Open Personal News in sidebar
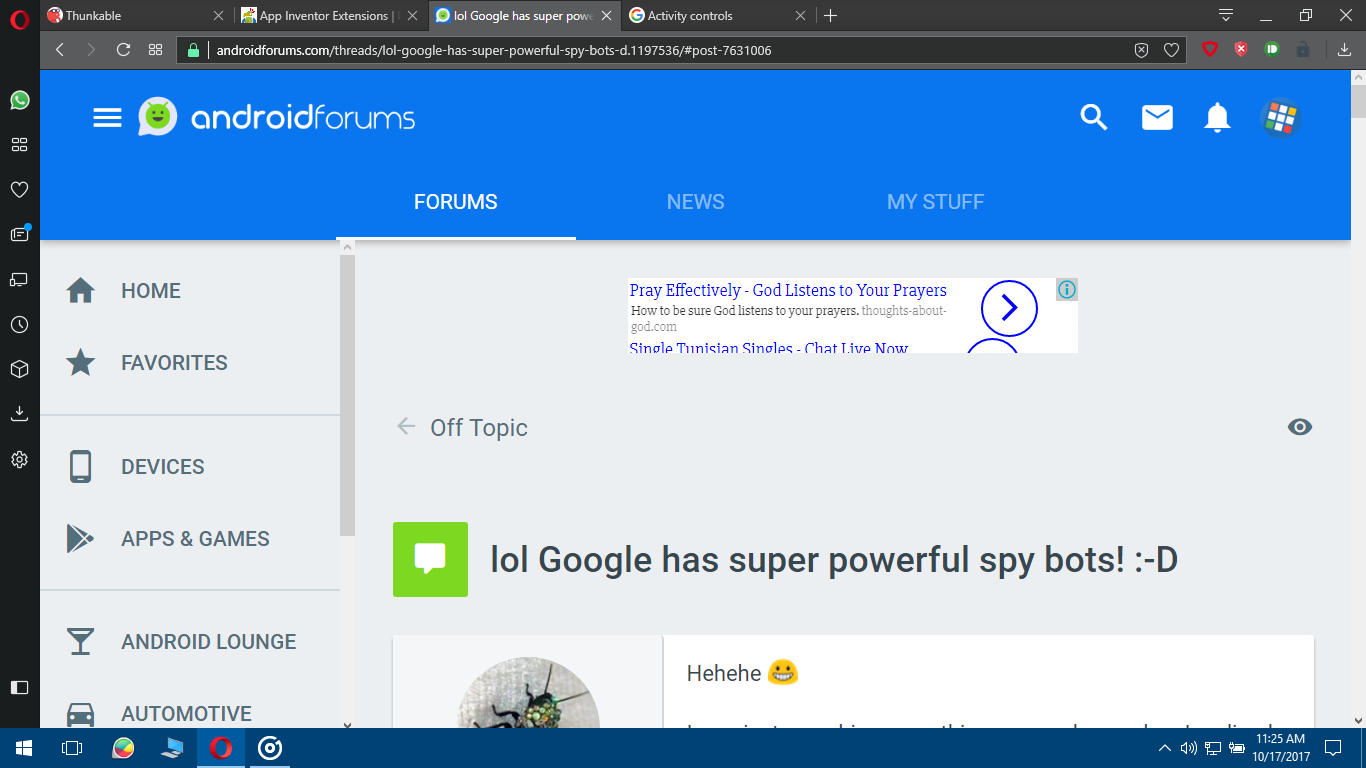The height and width of the screenshot is (768, 1366). 19,234
